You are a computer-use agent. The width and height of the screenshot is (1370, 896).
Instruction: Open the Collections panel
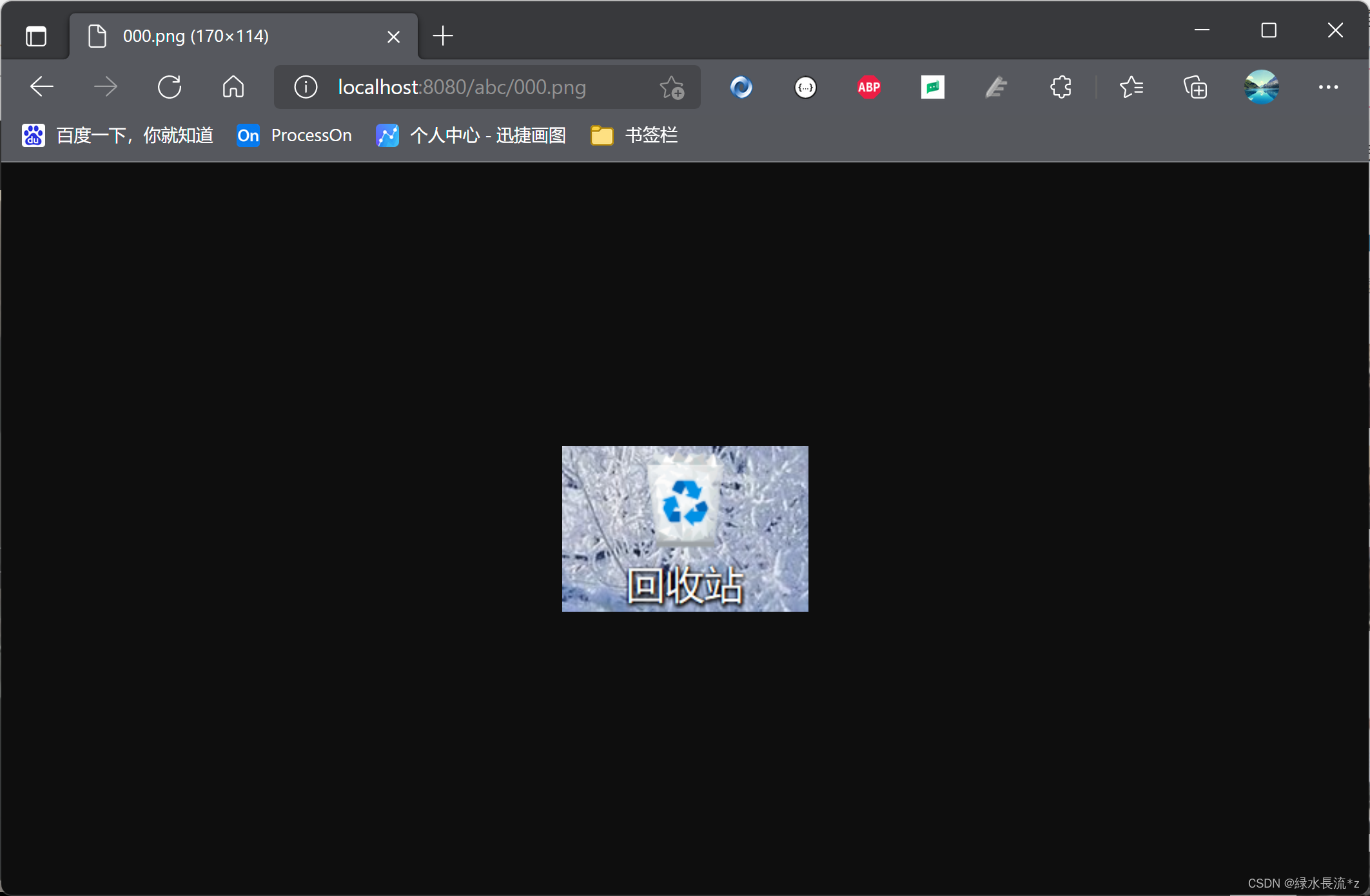pyautogui.click(x=1195, y=87)
